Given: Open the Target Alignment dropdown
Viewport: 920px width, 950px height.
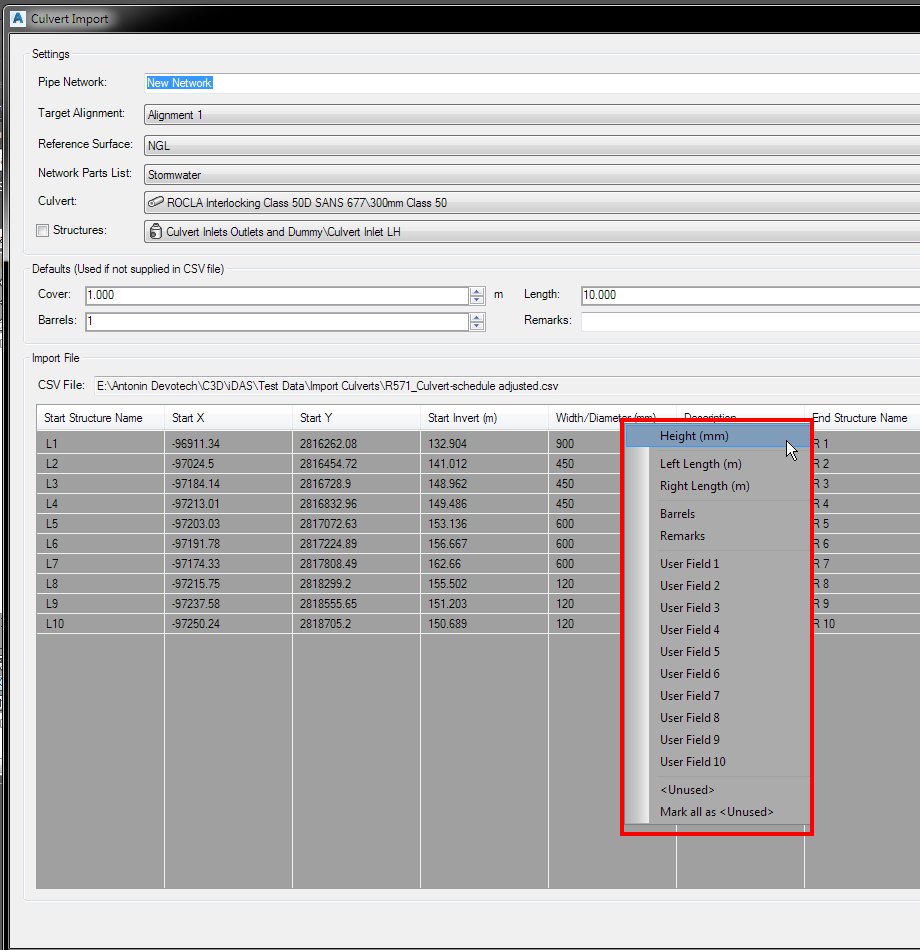Looking at the screenshot, I should point(532,115).
